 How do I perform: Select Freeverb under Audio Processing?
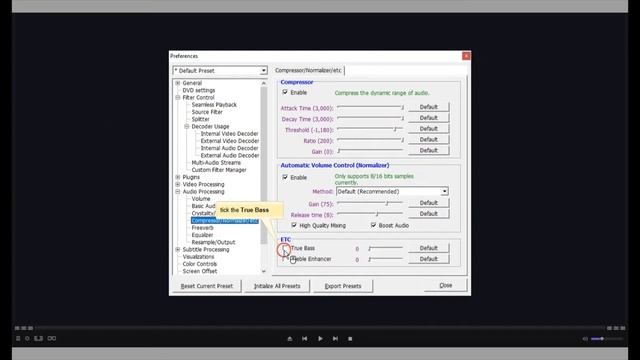coord(202,228)
